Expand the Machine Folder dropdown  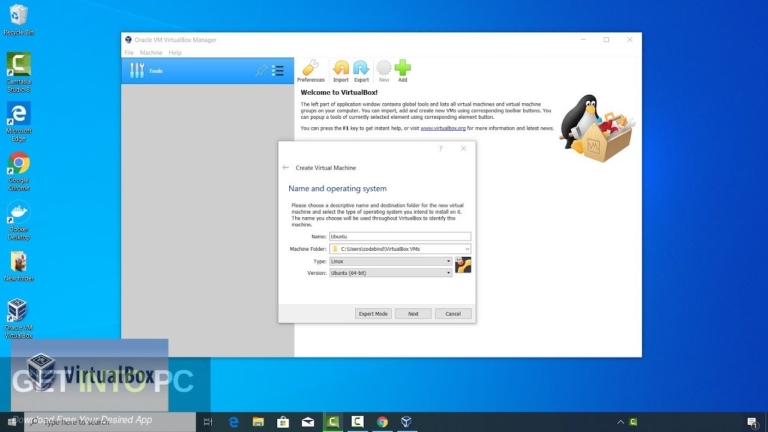point(467,249)
